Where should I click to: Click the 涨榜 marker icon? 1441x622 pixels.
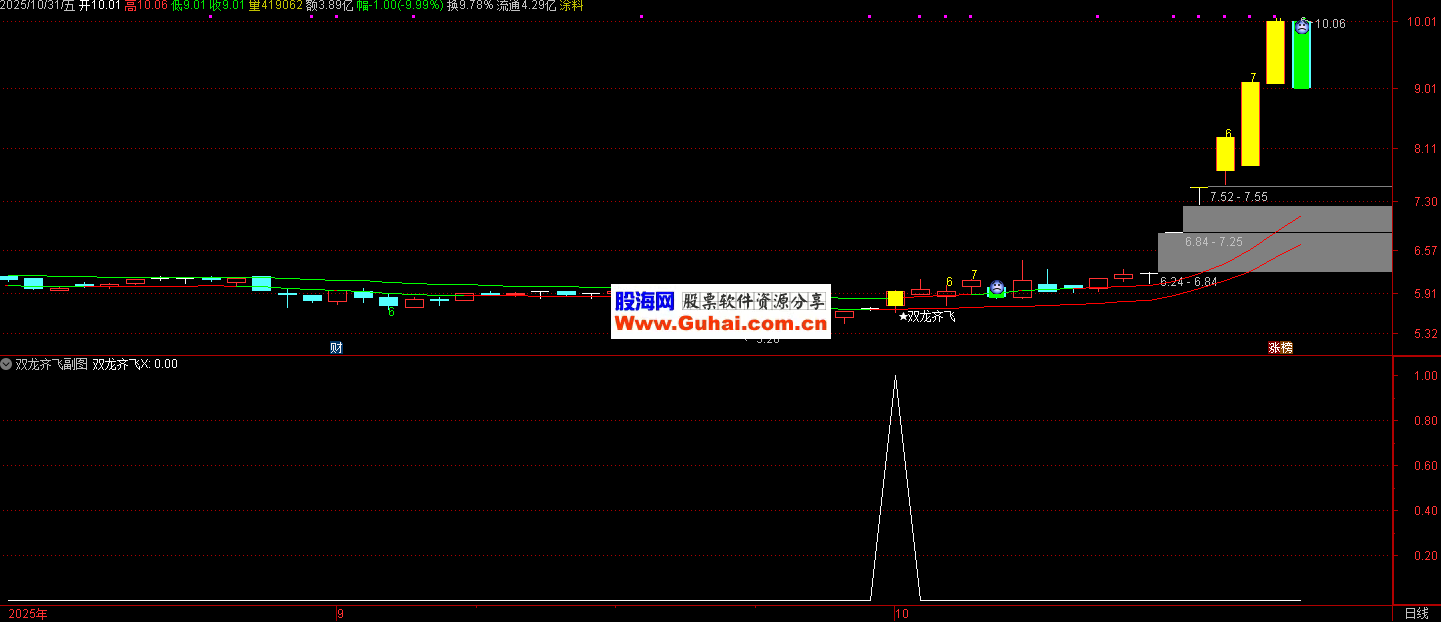pos(1280,348)
